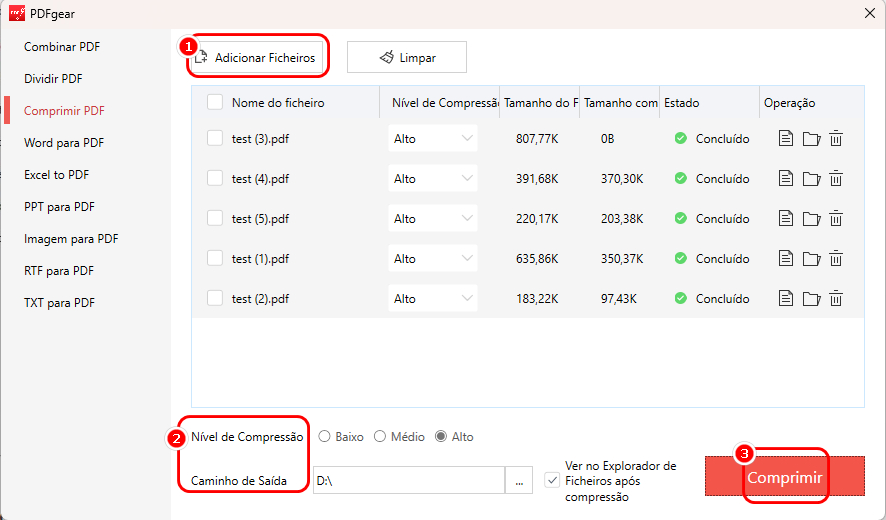Viewport: 886px width, 520px height.
Task: Check the box beside test (3).pdf
Action: [215, 139]
